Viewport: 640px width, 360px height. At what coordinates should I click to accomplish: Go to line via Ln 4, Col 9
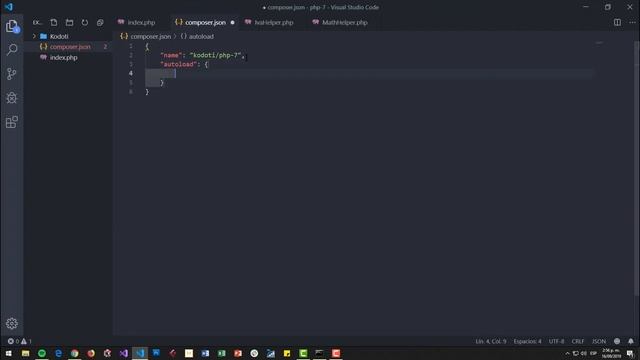click(491, 341)
